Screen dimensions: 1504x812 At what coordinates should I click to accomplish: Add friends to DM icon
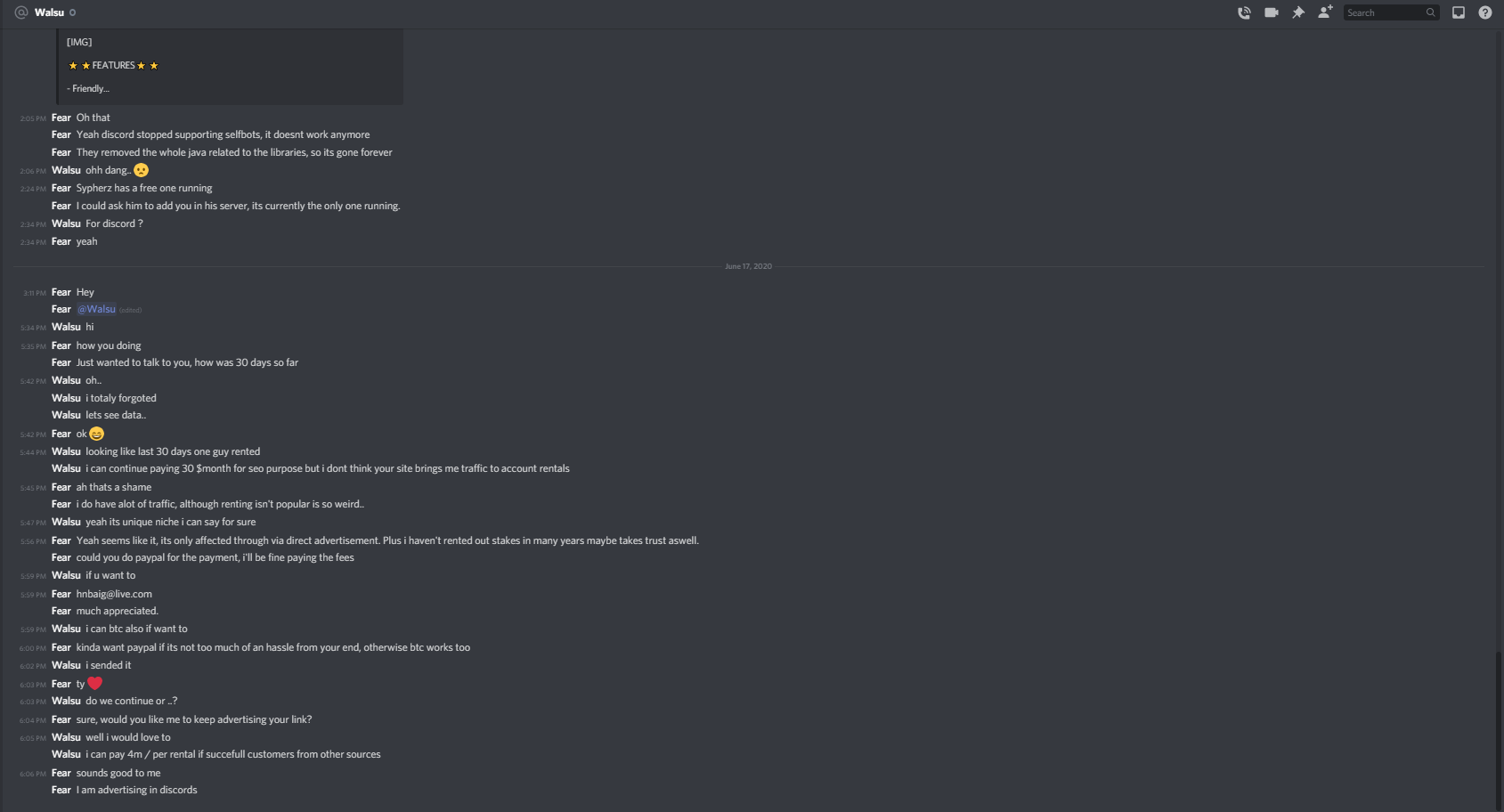[x=1325, y=12]
